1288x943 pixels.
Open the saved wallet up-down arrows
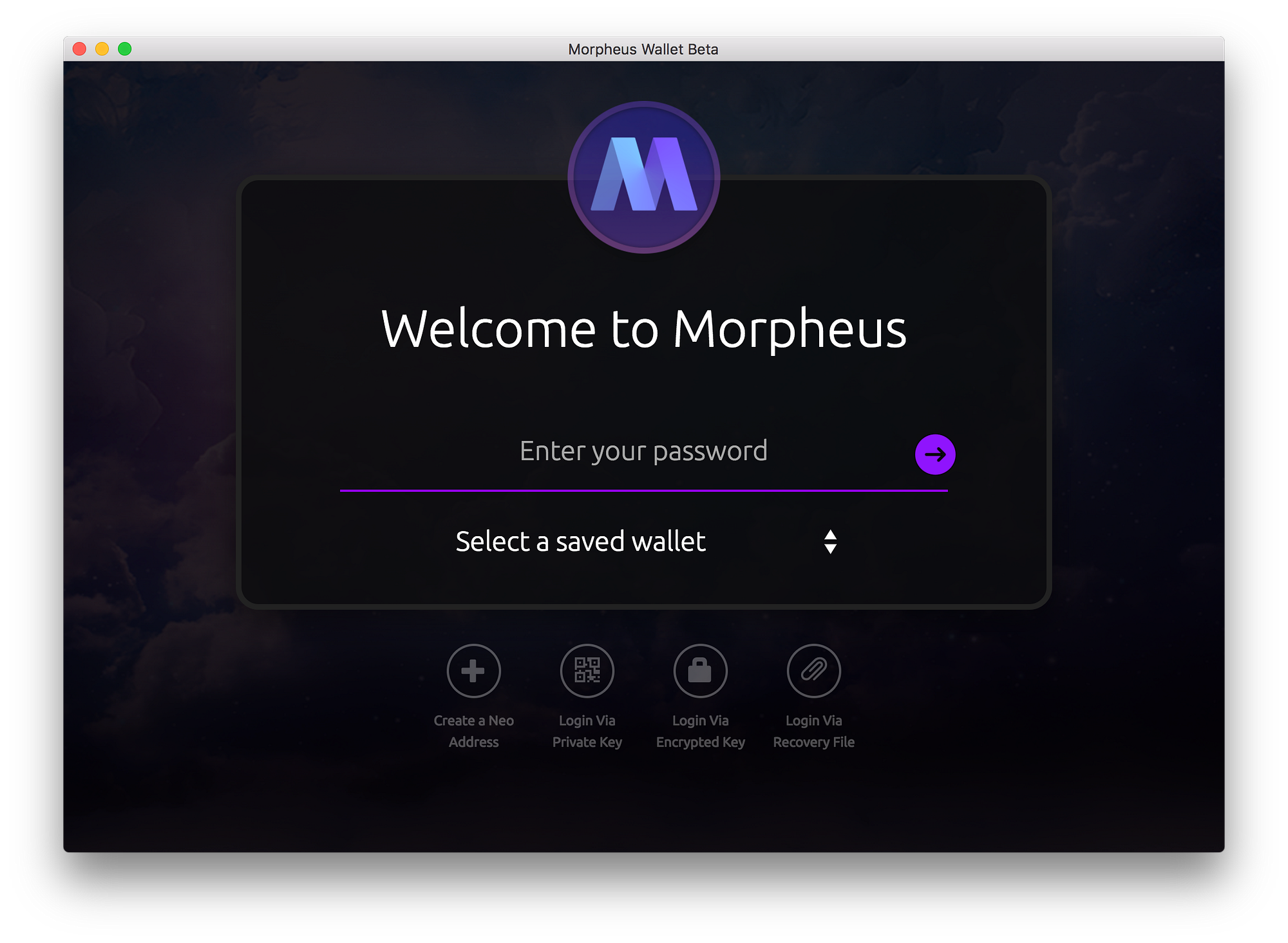830,542
